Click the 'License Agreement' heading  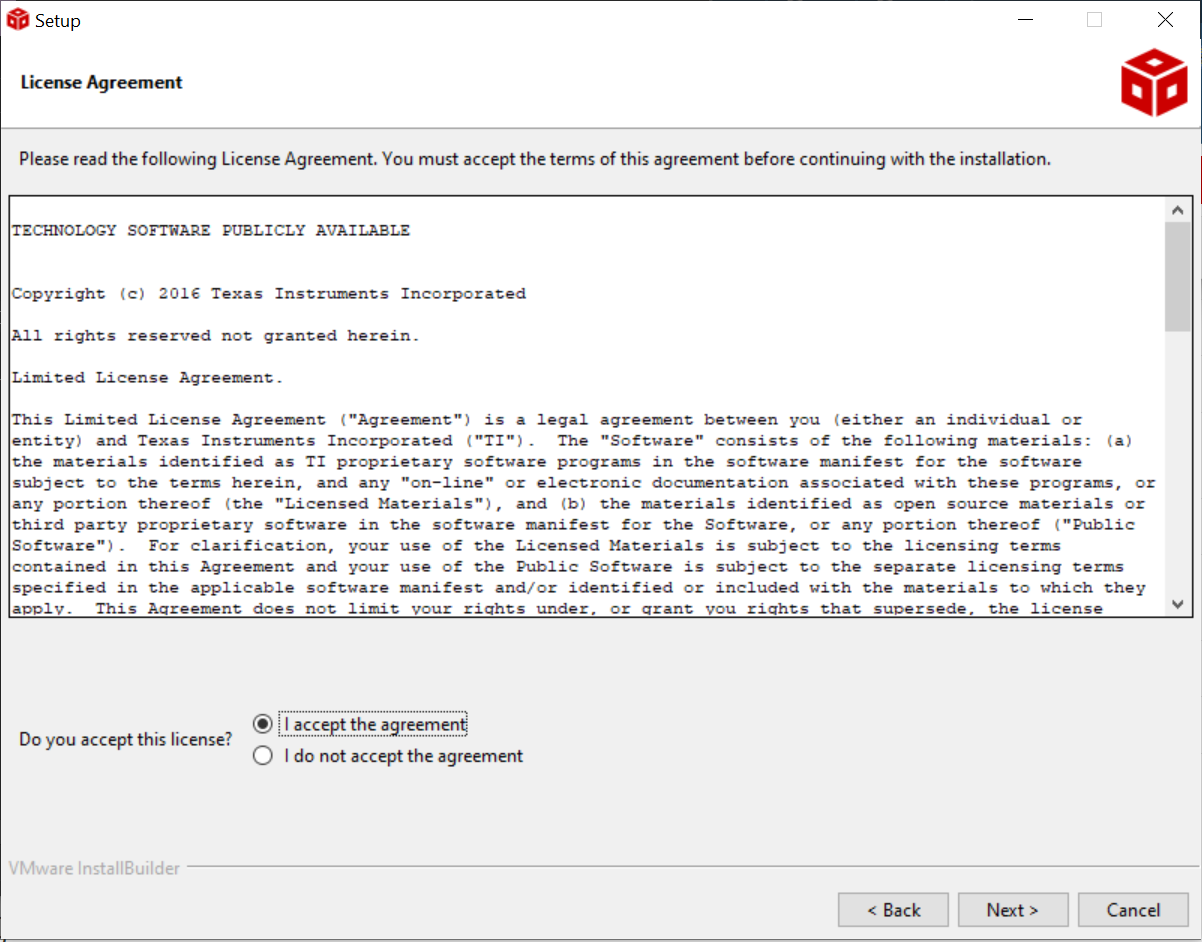101,82
